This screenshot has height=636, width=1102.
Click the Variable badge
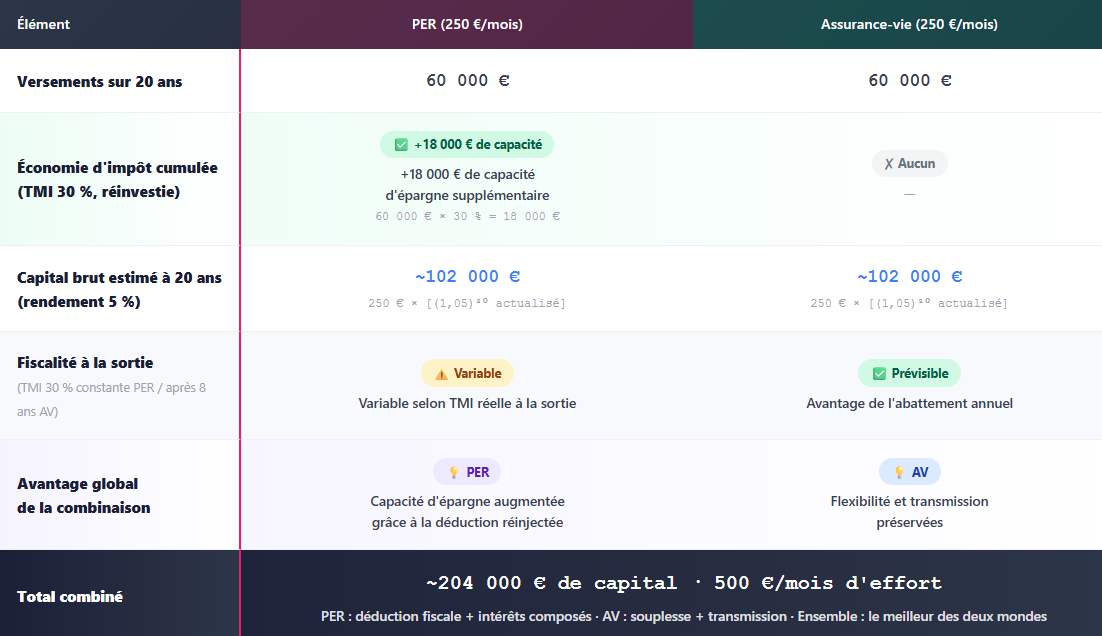point(467,373)
